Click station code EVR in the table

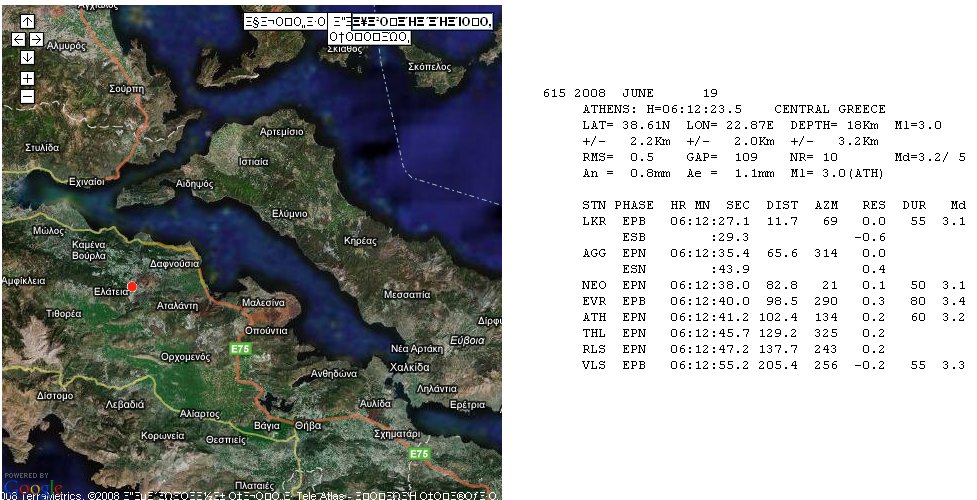[x=594, y=301]
